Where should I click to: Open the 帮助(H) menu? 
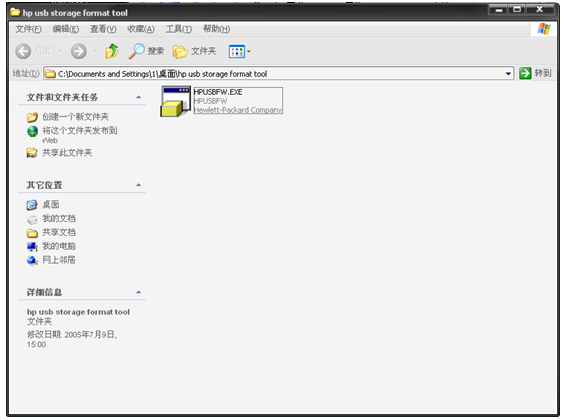(x=217, y=29)
